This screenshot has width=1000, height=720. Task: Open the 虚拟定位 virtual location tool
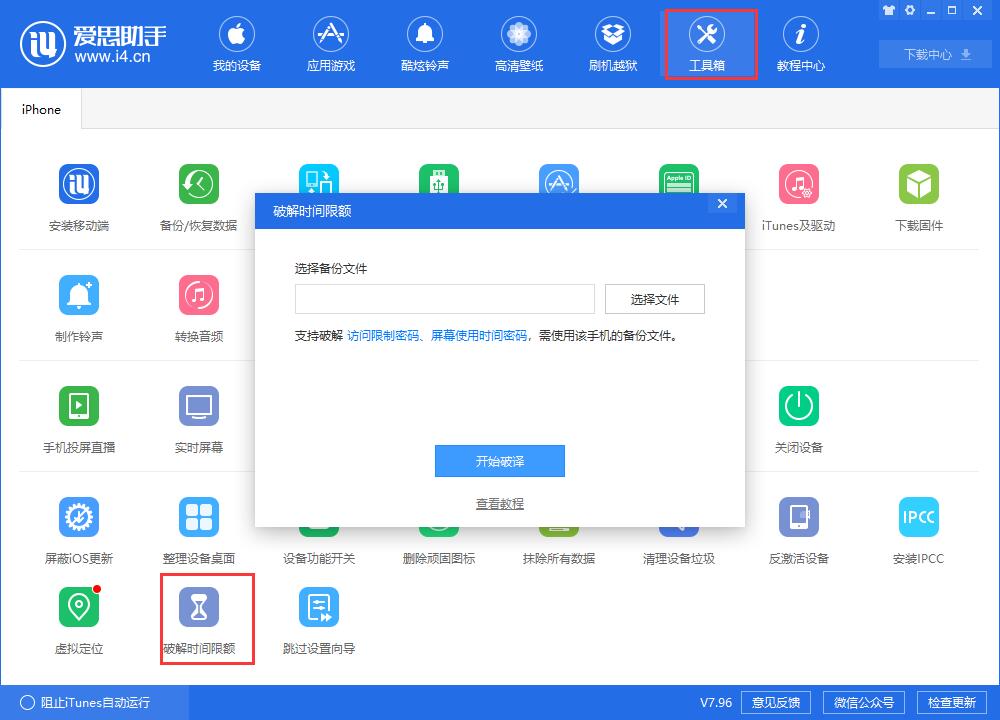79,617
